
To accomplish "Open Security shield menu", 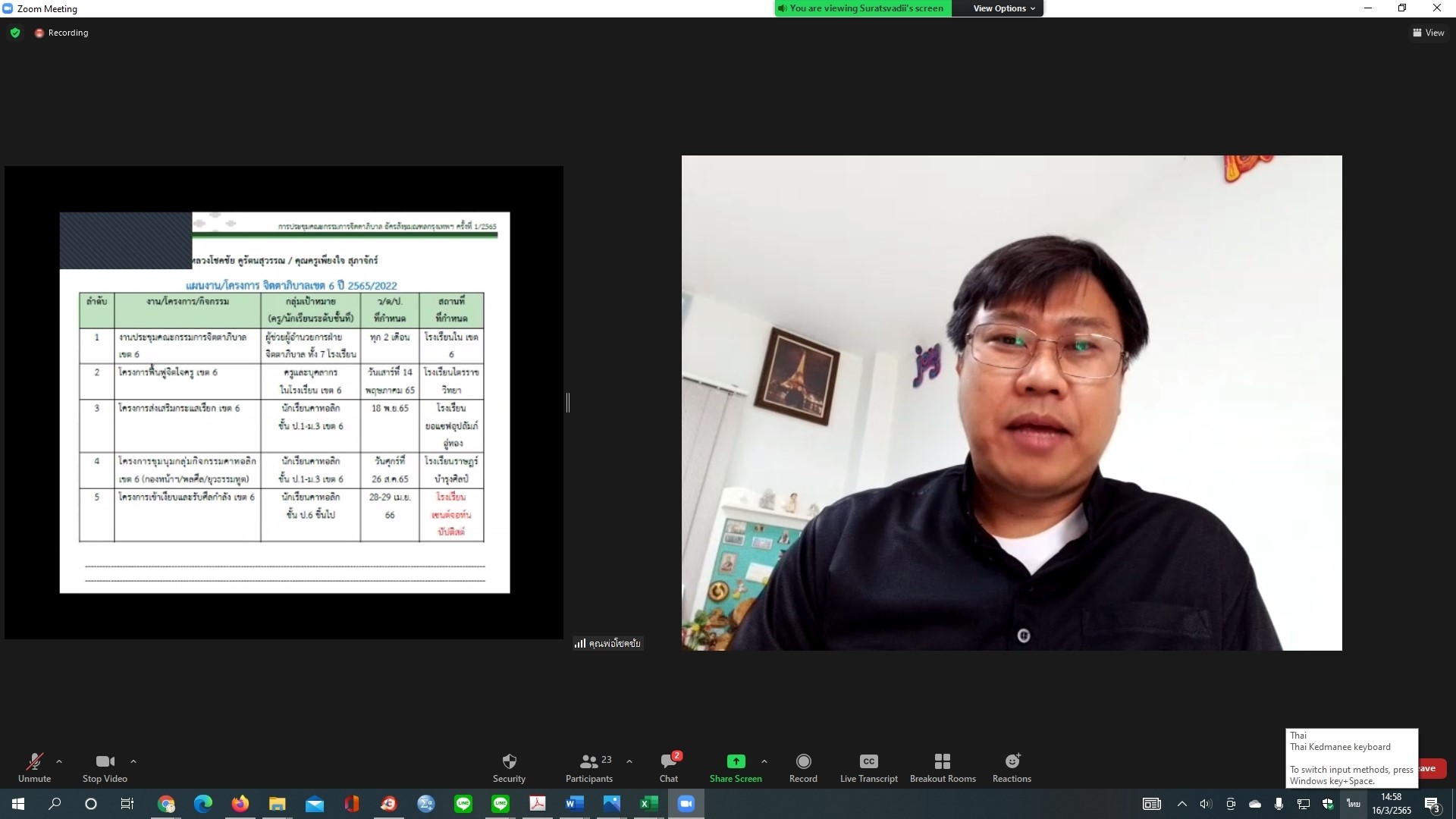I will click(x=509, y=767).
